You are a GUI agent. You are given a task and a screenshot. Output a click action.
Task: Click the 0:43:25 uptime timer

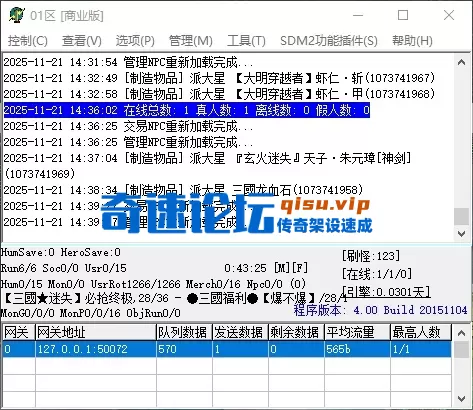coord(245,268)
